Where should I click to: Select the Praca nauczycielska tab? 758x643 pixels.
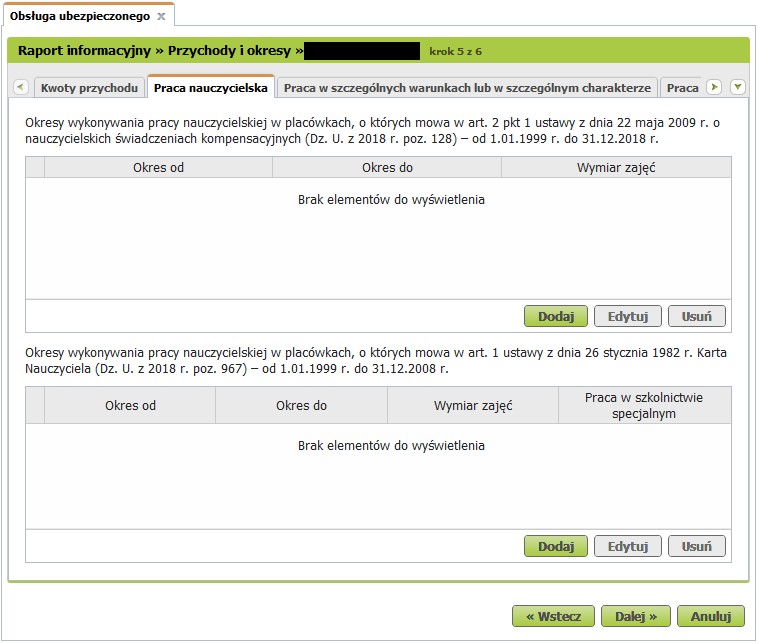[x=211, y=88]
